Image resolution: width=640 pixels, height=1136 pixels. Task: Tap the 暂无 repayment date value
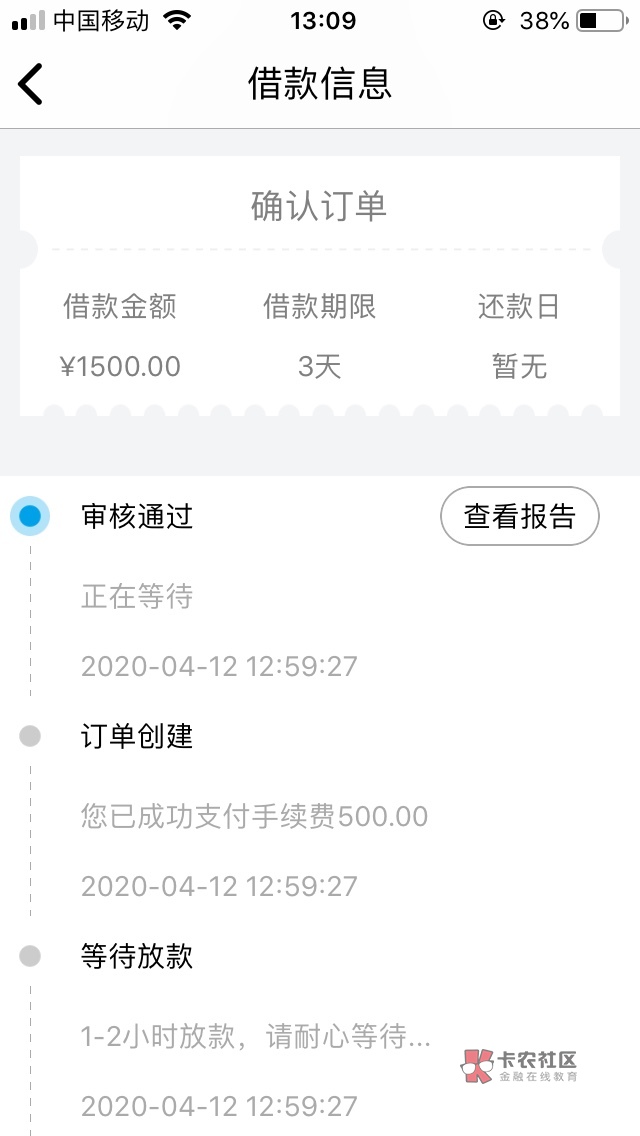point(519,367)
